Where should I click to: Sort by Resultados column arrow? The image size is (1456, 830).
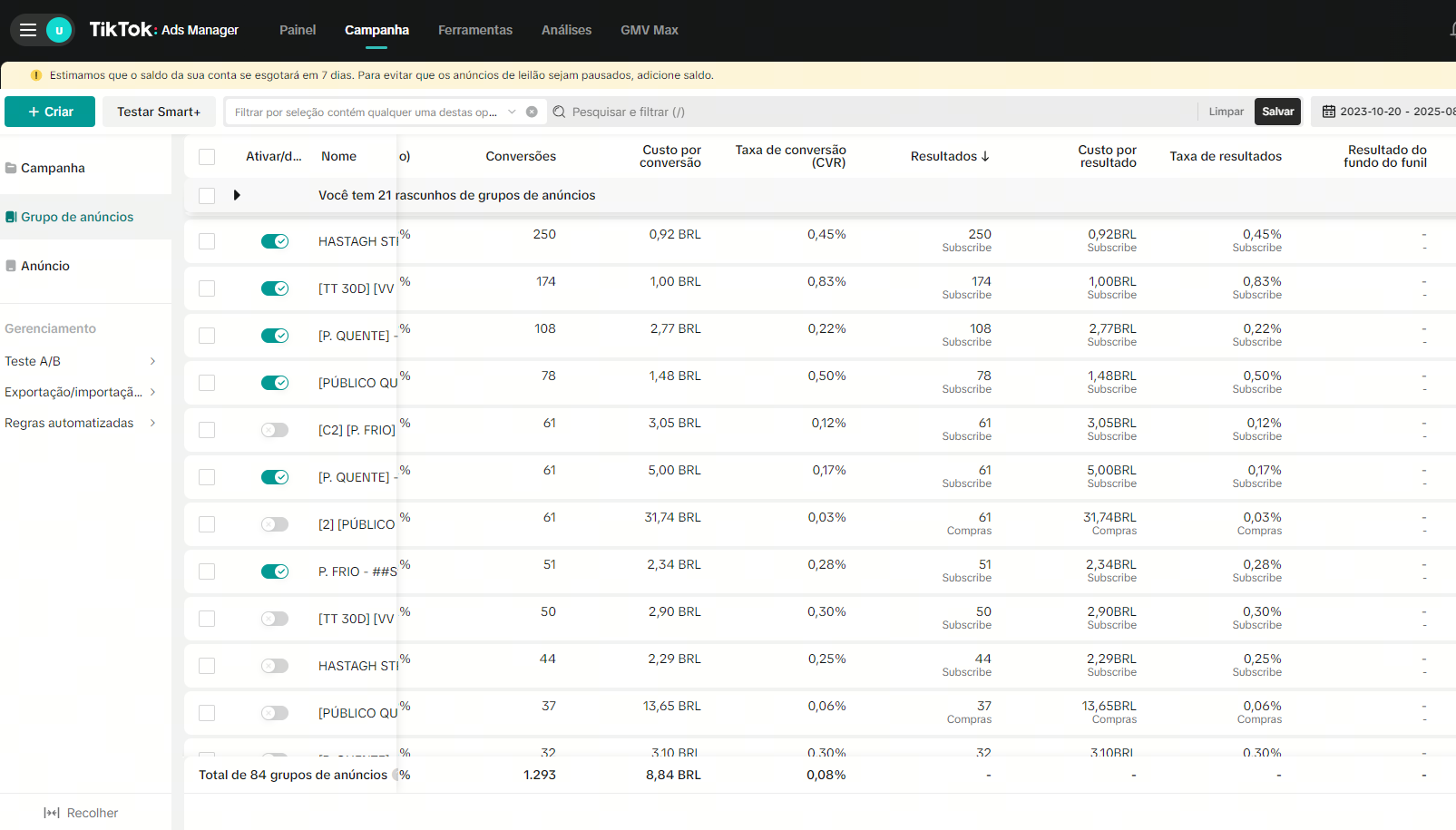tap(985, 156)
